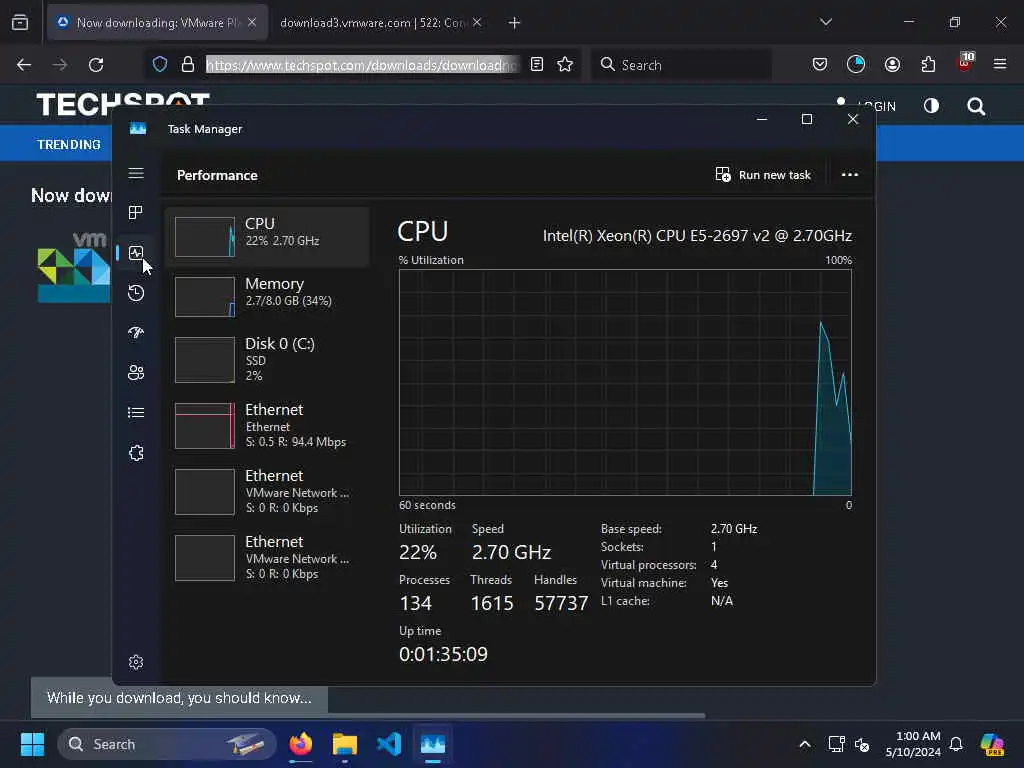Open the Firefox account icon
Screen dimensions: 1024x768
(x=892, y=64)
